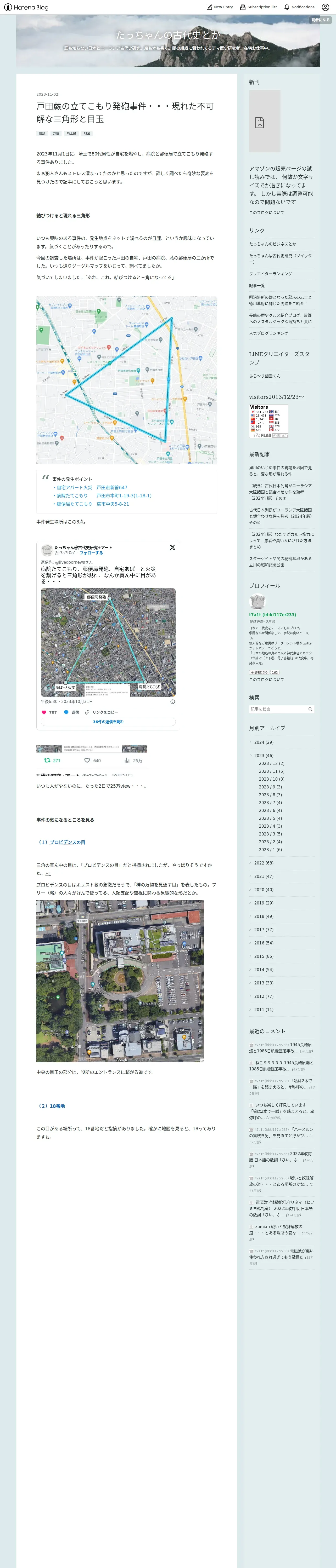This screenshot has height=1568, width=336.
Task: Click the profile avatar image
Action: coord(257,601)
